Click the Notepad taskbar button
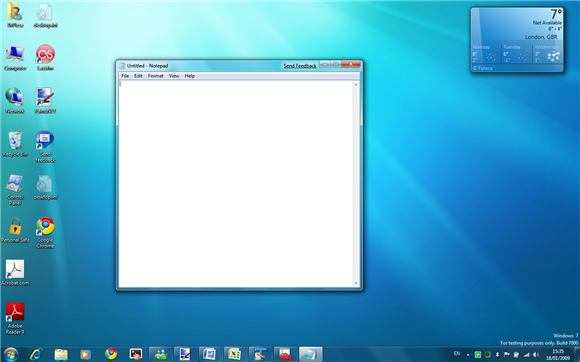This screenshot has width=580, height=362. 310,355
